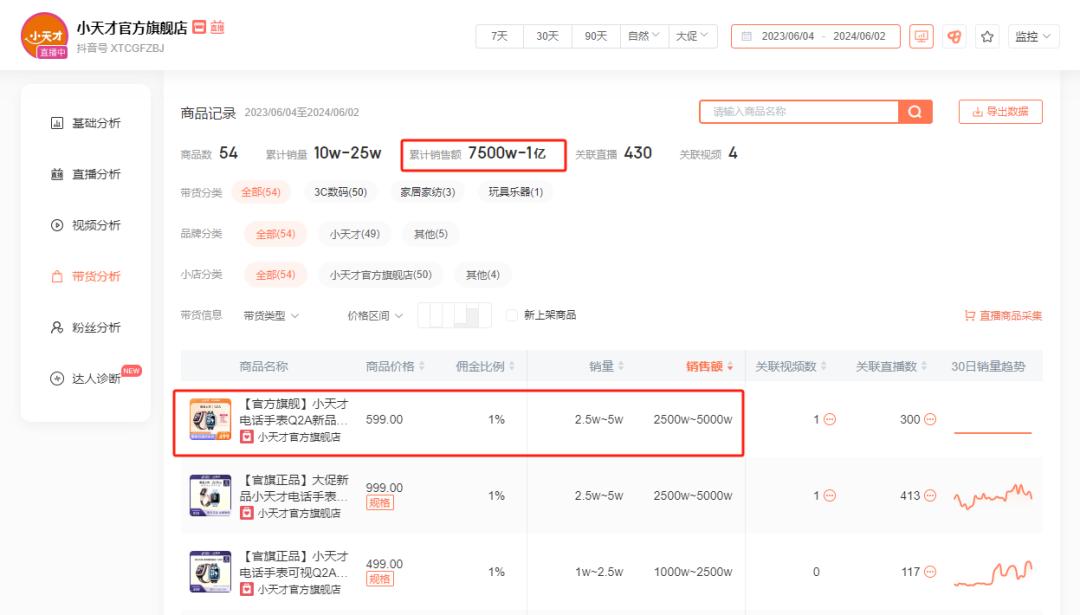
Task: Click the 导出数据 export button
Action: (1000, 112)
